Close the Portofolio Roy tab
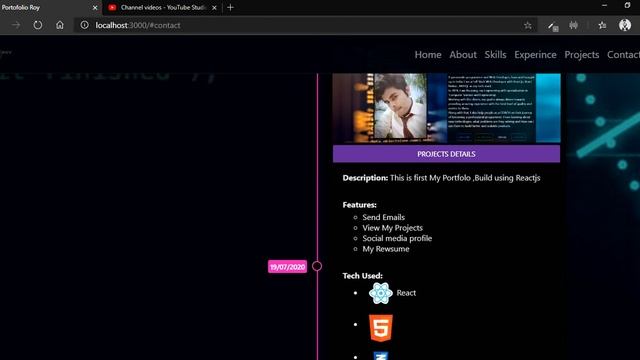This screenshot has height=360, width=640. coord(95,7)
